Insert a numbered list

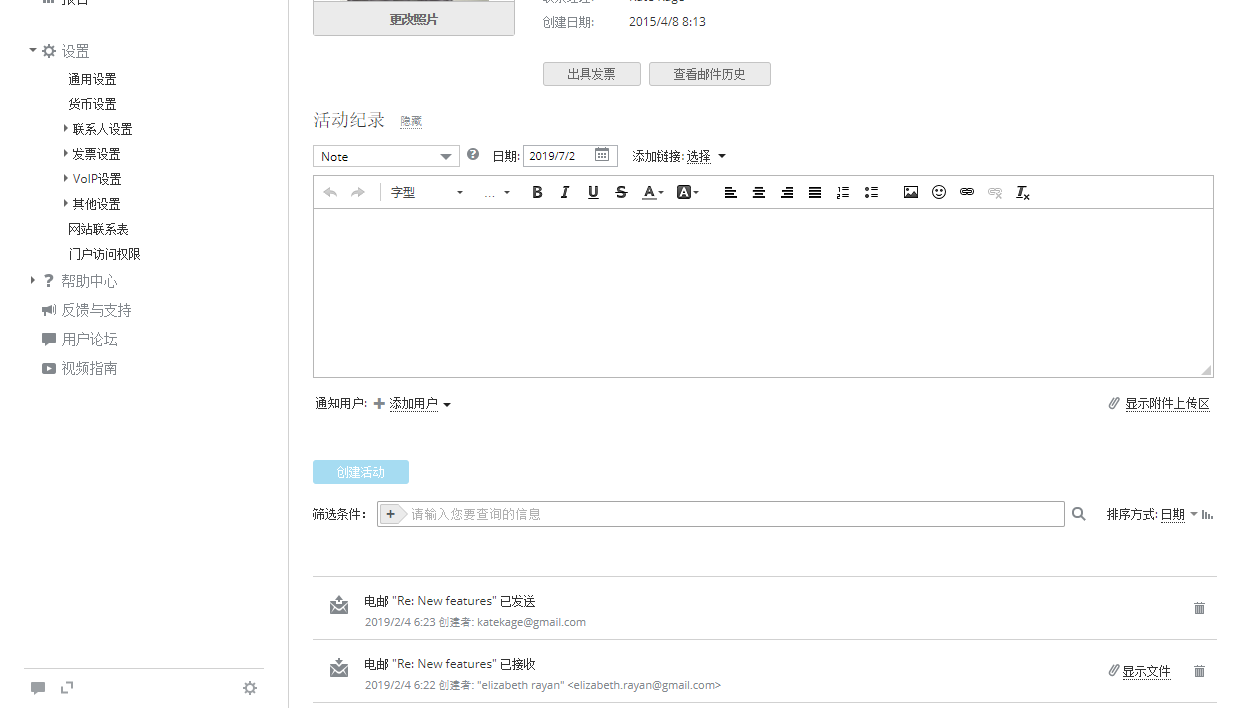pyautogui.click(x=842, y=192)
